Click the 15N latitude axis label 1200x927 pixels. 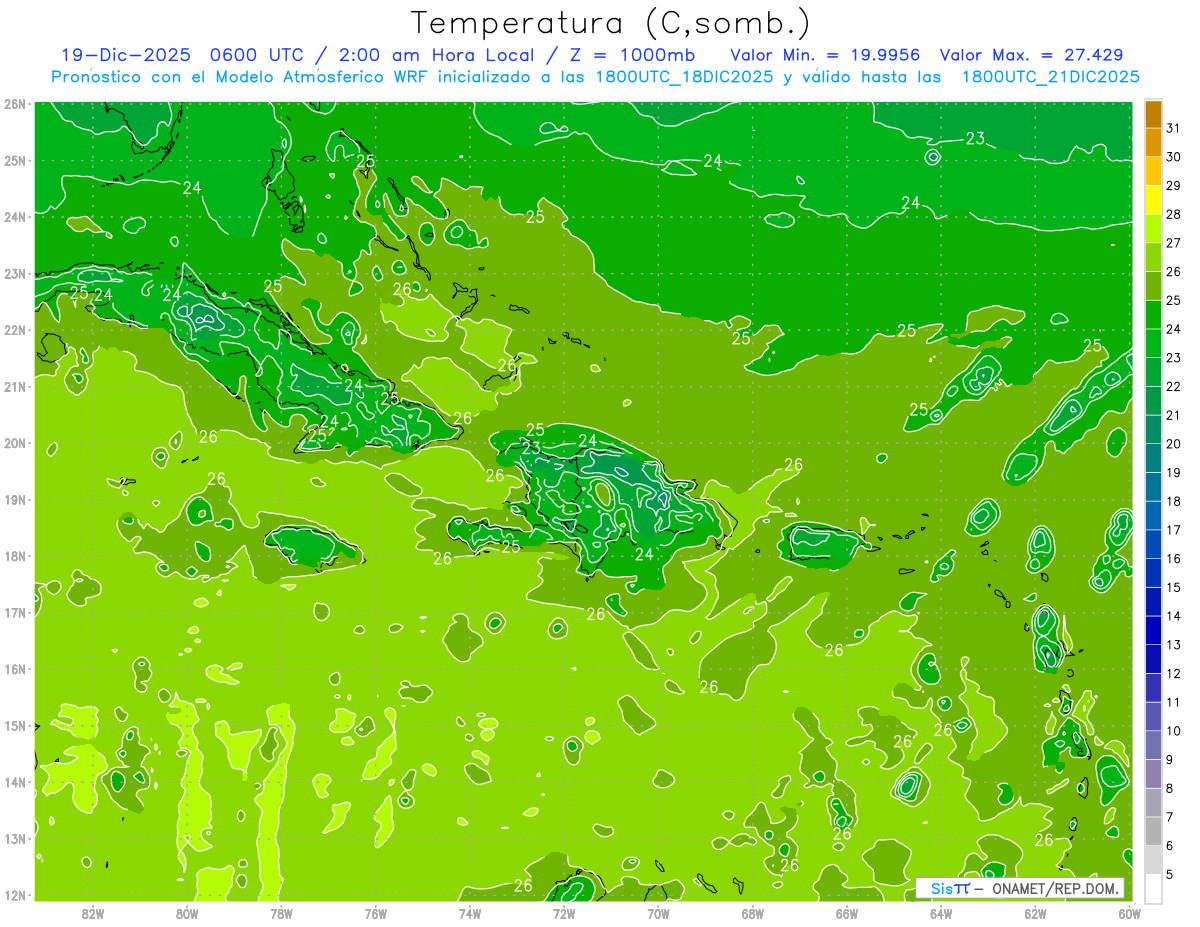tap(14, 725)
